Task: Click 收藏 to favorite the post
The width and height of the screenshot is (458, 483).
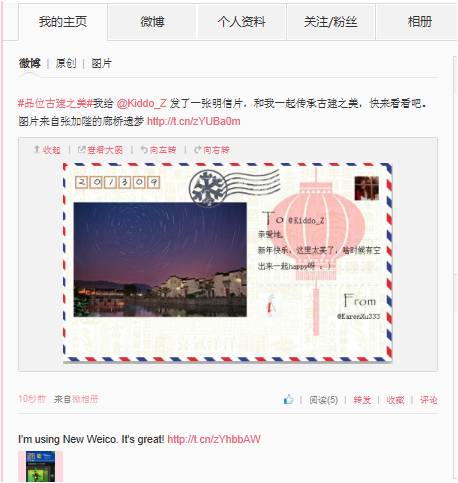Action: pos(395,400)
